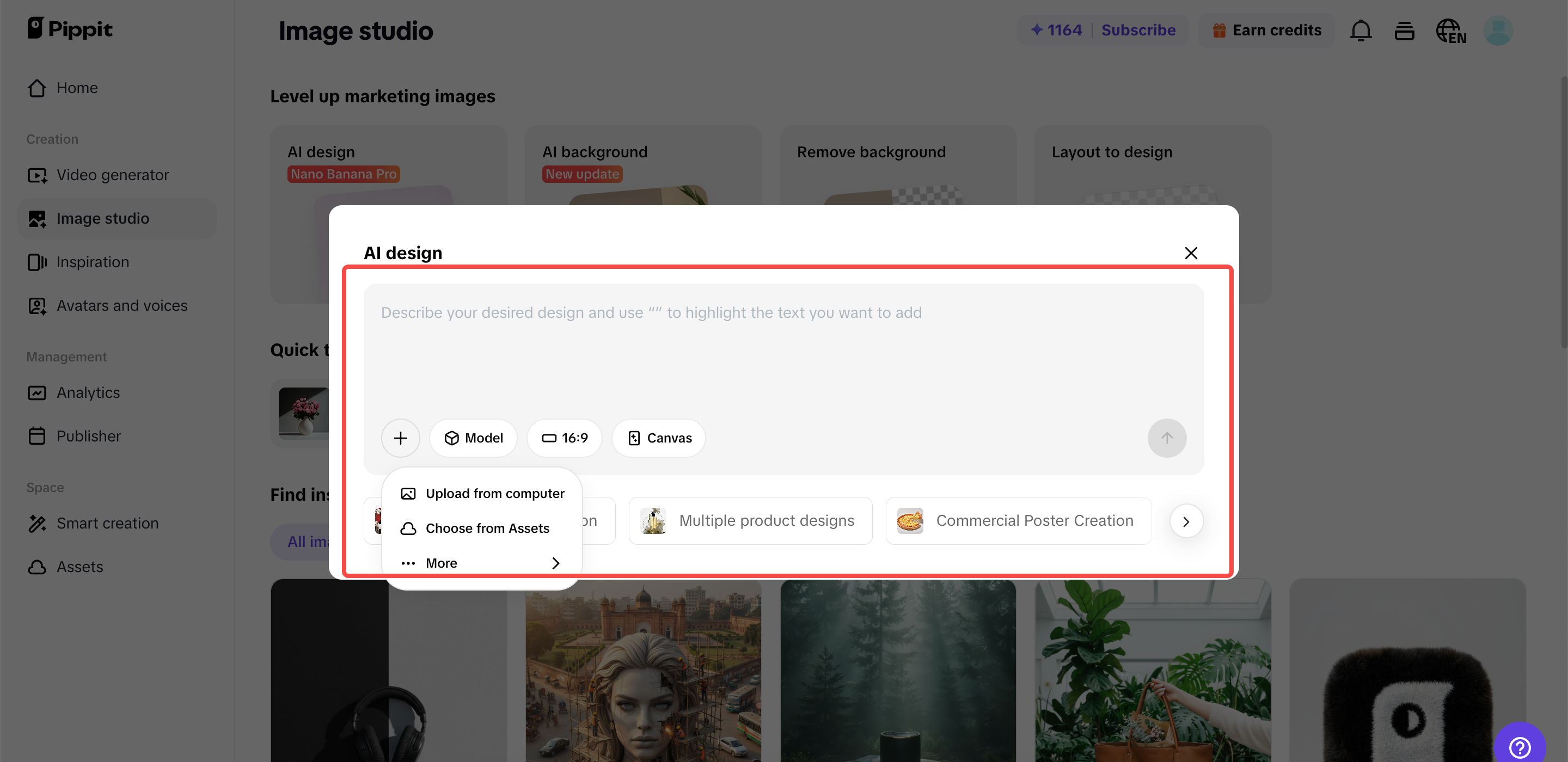Open the Model selector
The width and height of the screenshot is (1568, 762).
click(474, 438)
